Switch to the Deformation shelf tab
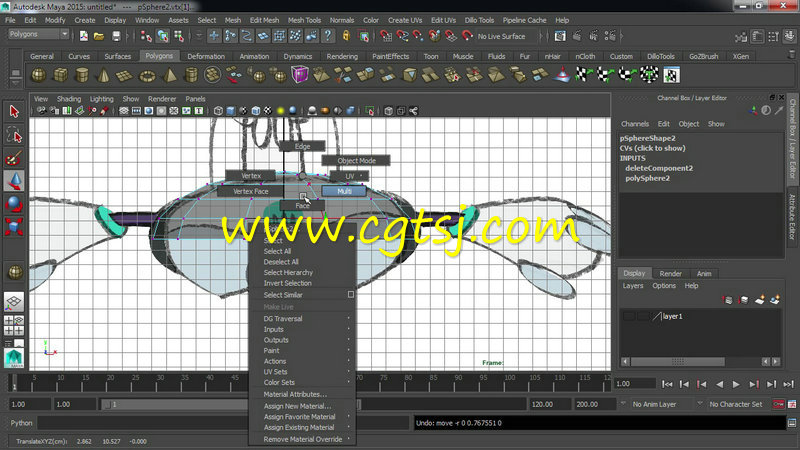Image resolution: width=800 pixels, height=450 pixels. tap(206, 56)
